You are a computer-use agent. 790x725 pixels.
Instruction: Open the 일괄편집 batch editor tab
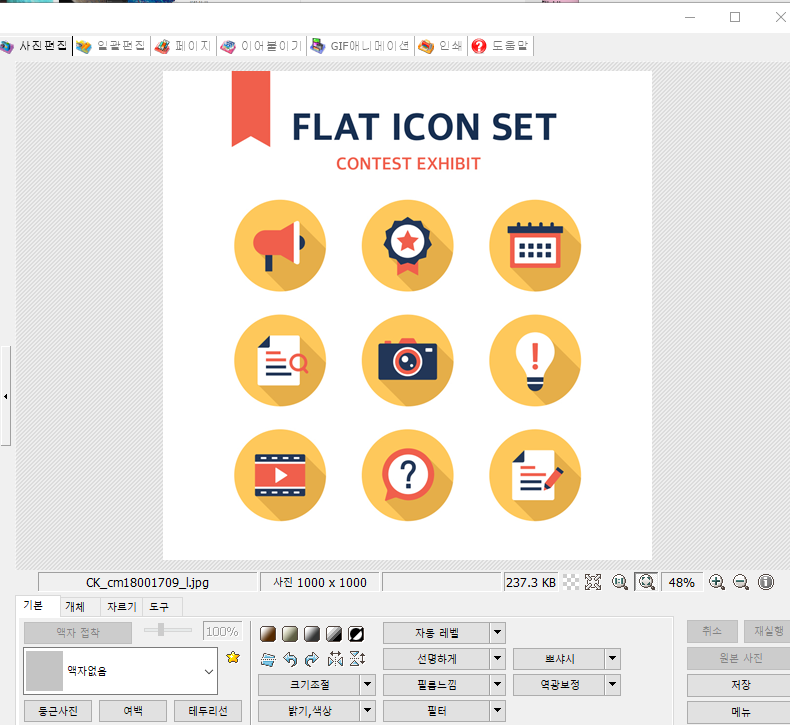coord(111,46)
